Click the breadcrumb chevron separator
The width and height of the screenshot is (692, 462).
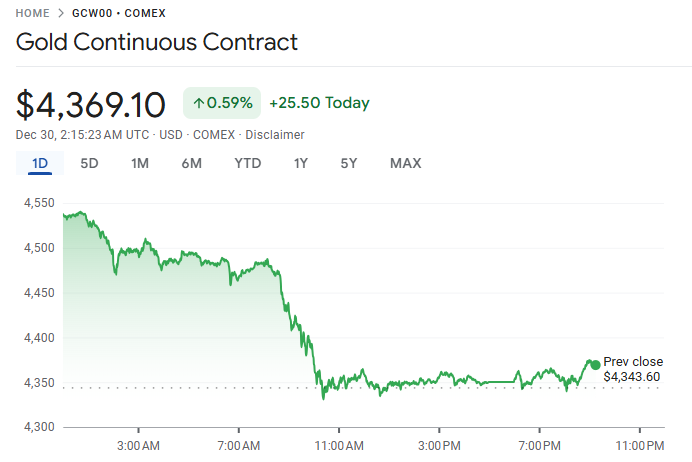61,13
